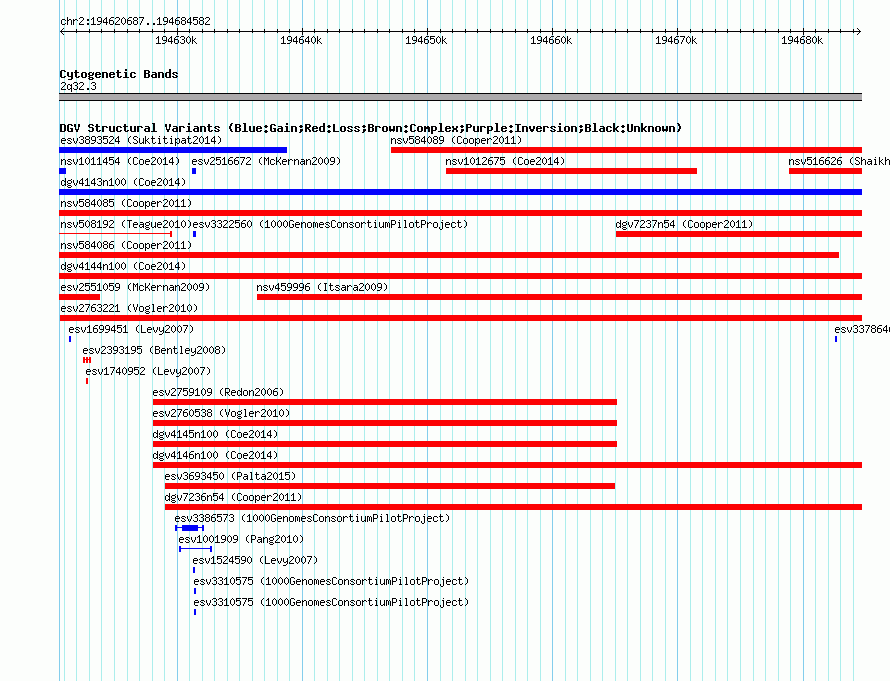Open variant dgv4143n100 (Coe2014) label
Screen dimensions: 890x681
tap(123, 182)
